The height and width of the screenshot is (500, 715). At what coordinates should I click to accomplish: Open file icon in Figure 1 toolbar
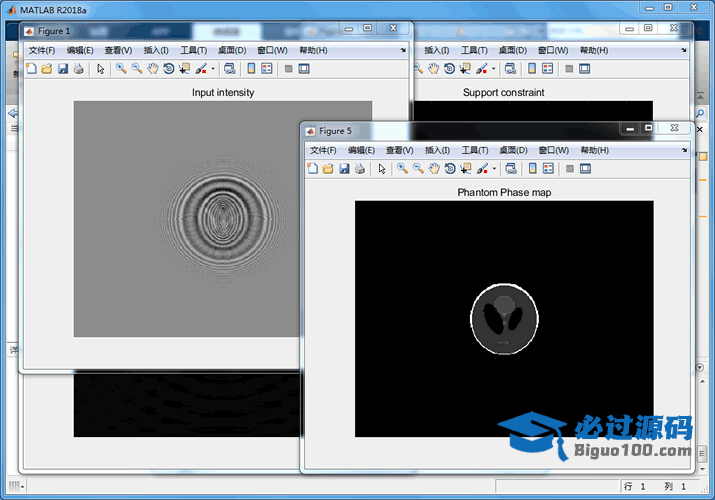tap(47, 69)
